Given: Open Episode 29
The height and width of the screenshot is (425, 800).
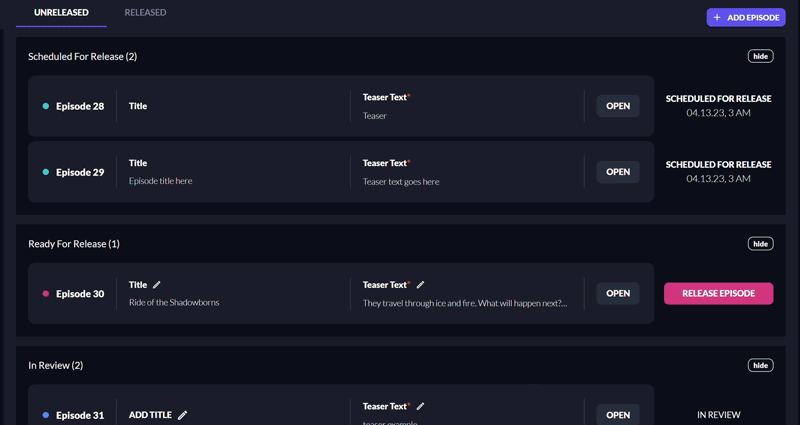Looking at the screenshot, I should coord(618,172).
